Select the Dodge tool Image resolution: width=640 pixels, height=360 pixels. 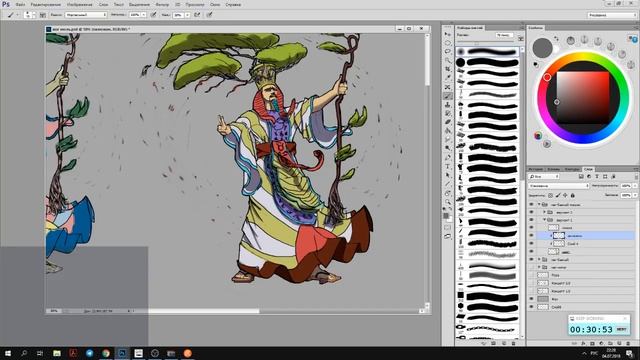click(448, 148)
